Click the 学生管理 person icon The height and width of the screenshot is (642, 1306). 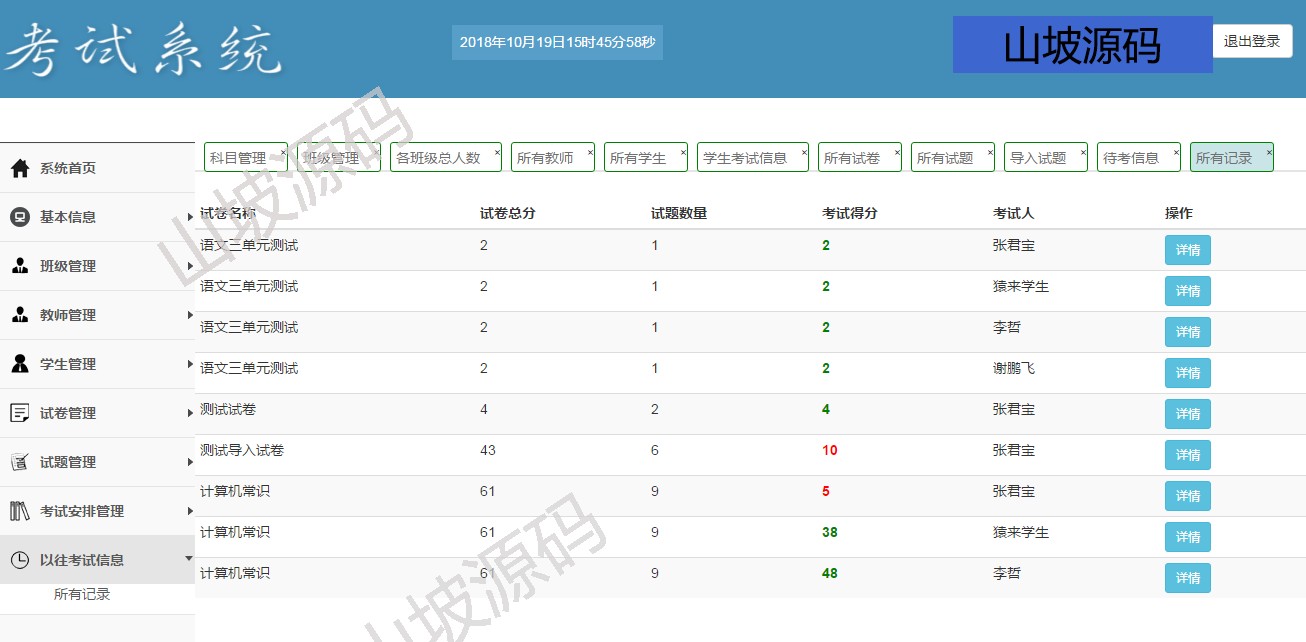[19, 364]
